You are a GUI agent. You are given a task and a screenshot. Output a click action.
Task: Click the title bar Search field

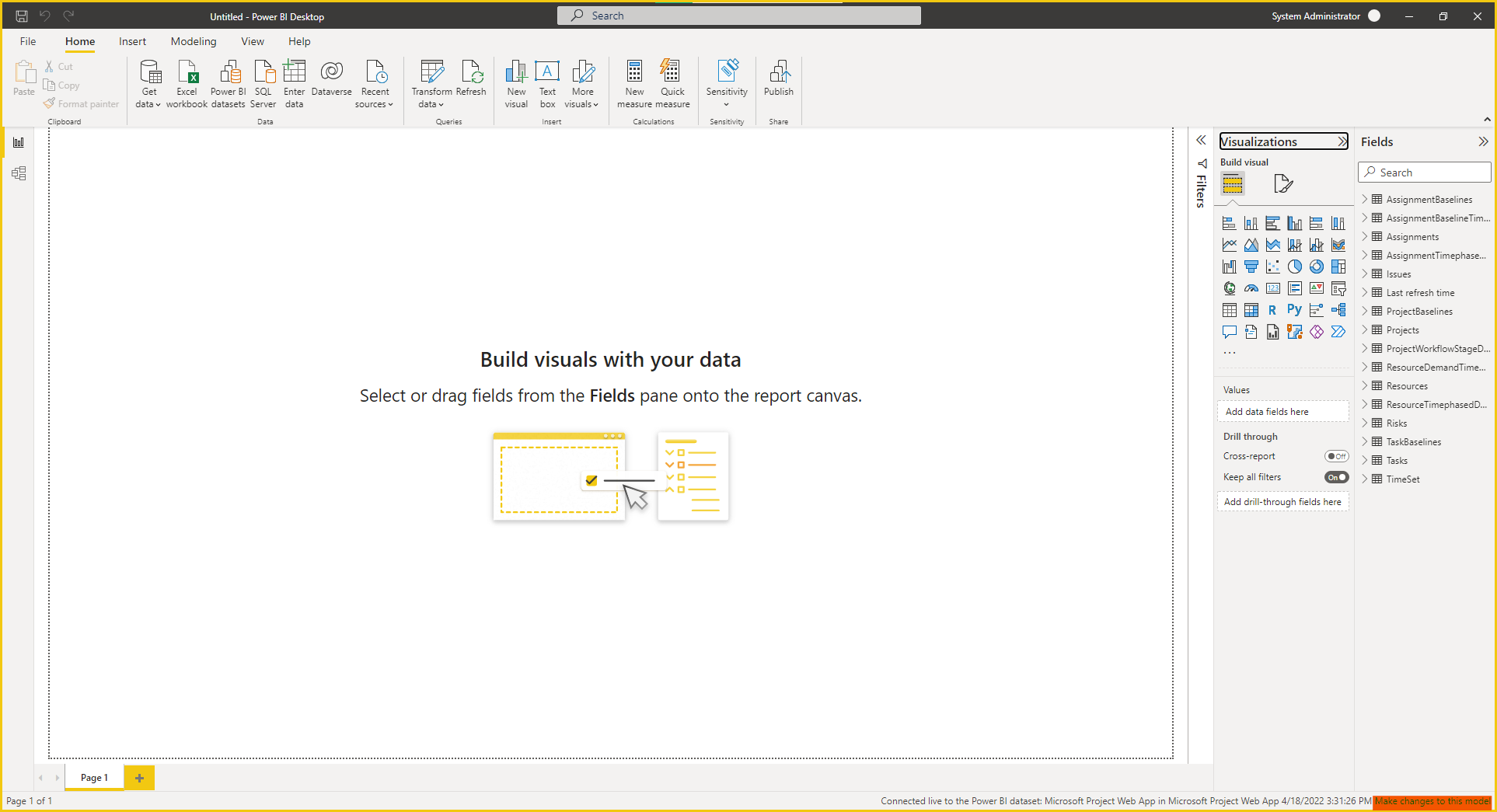coord(738,16)
